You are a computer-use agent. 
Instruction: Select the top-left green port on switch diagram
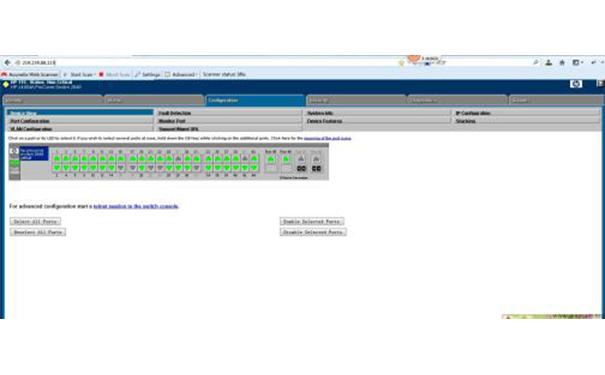tap(57, 159)
